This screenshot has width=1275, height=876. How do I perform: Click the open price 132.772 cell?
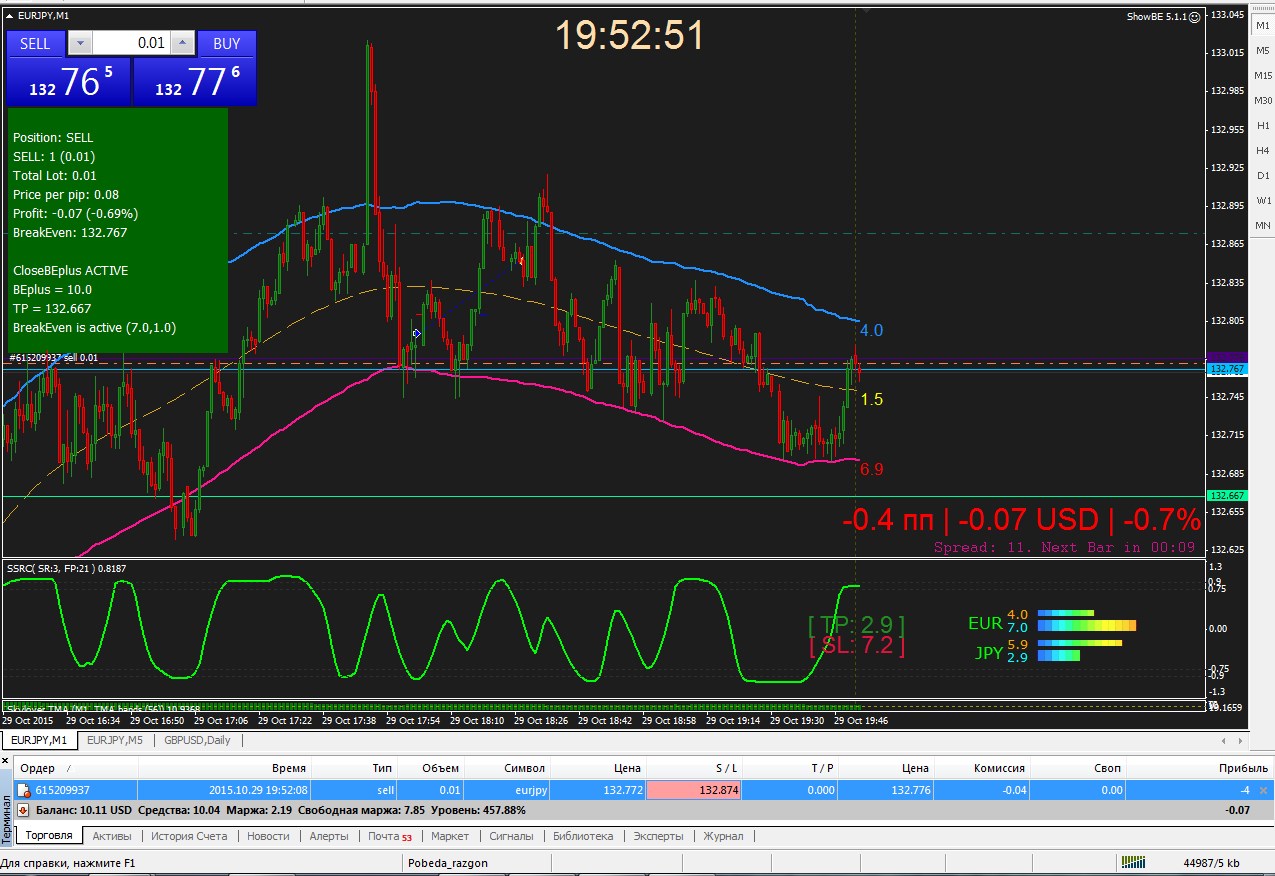598,790
